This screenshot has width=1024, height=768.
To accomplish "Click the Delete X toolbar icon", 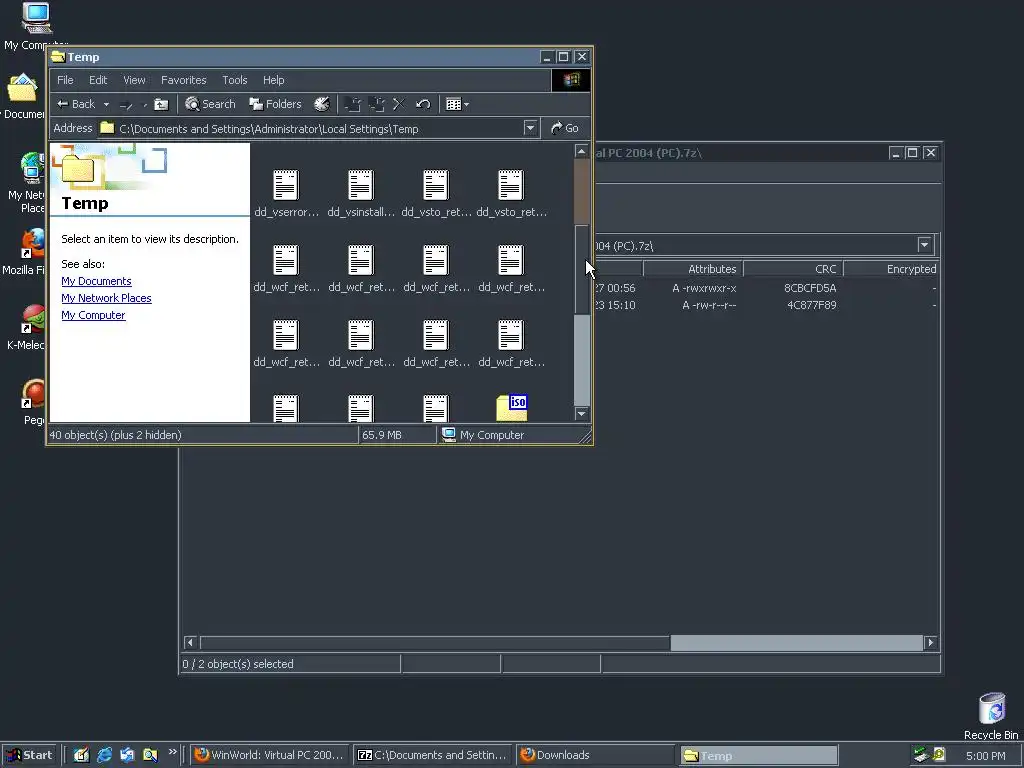I will 399,104.
